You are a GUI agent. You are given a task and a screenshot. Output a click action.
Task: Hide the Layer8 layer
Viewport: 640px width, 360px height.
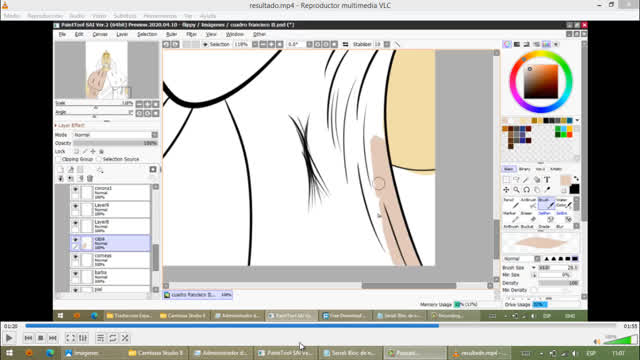pos(76,223)
